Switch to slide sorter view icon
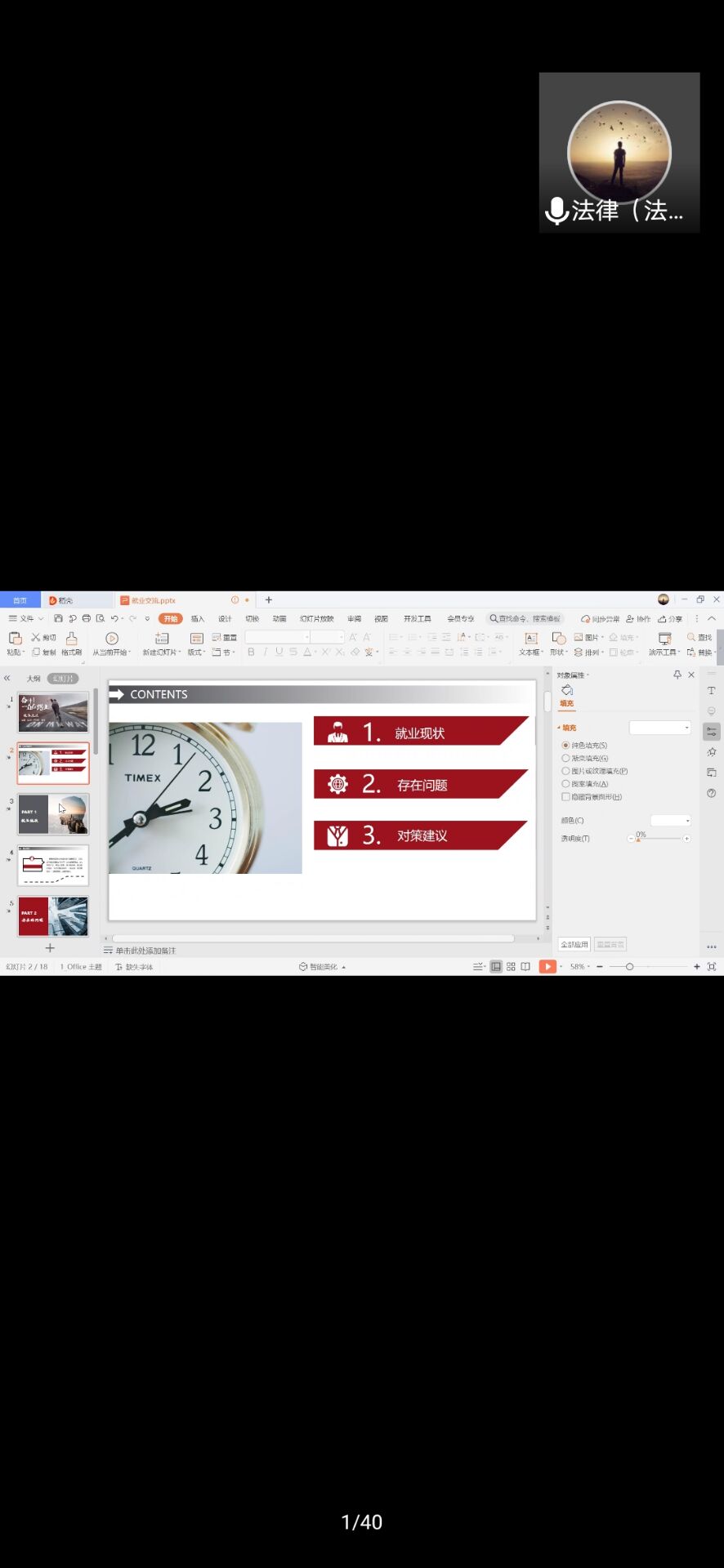724x1568 pixels. tap(511, 967)
